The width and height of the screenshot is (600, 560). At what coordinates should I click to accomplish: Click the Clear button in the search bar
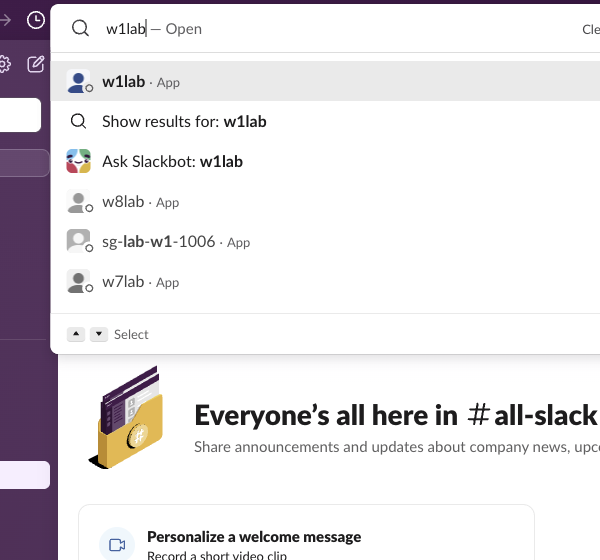(x=591, y=29)
